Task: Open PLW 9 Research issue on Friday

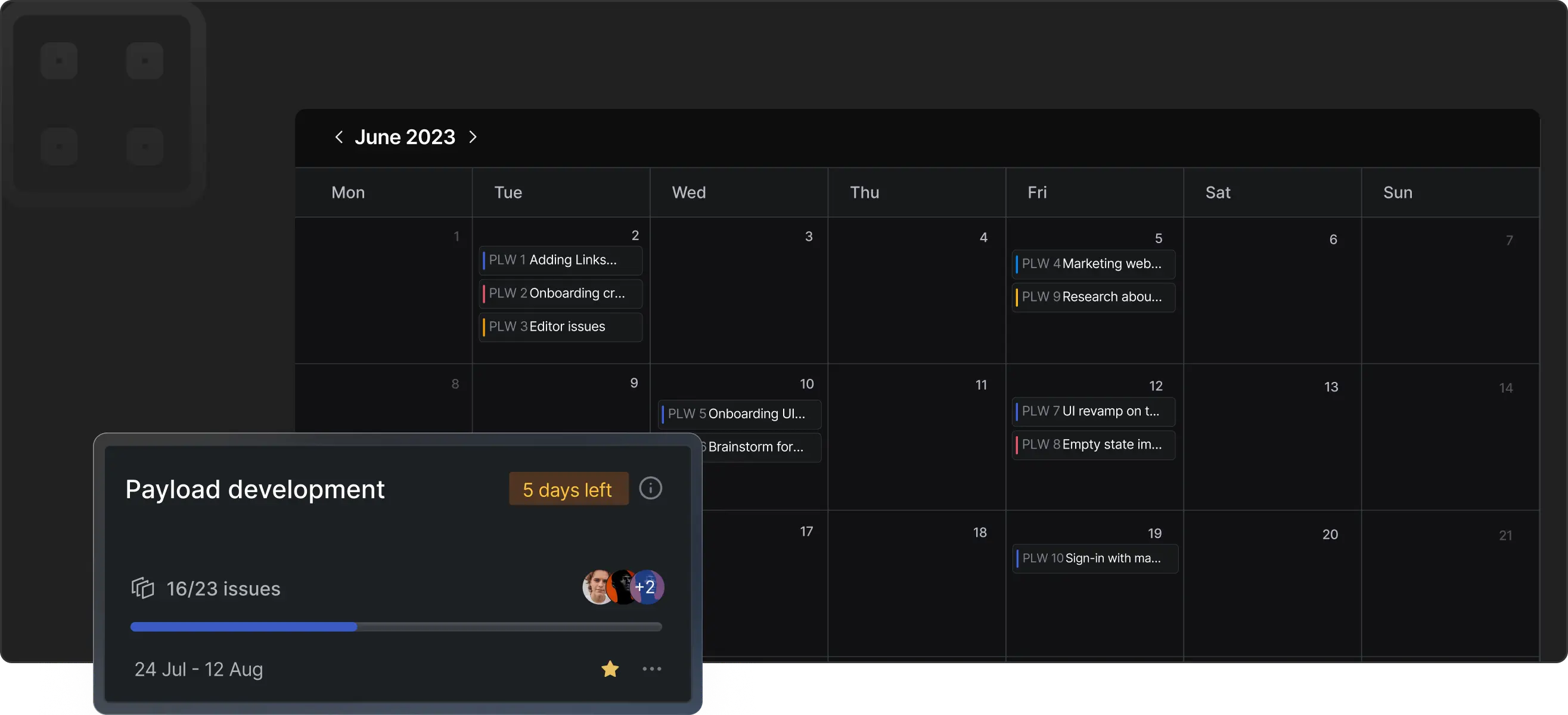Action: pos(1093,297)
